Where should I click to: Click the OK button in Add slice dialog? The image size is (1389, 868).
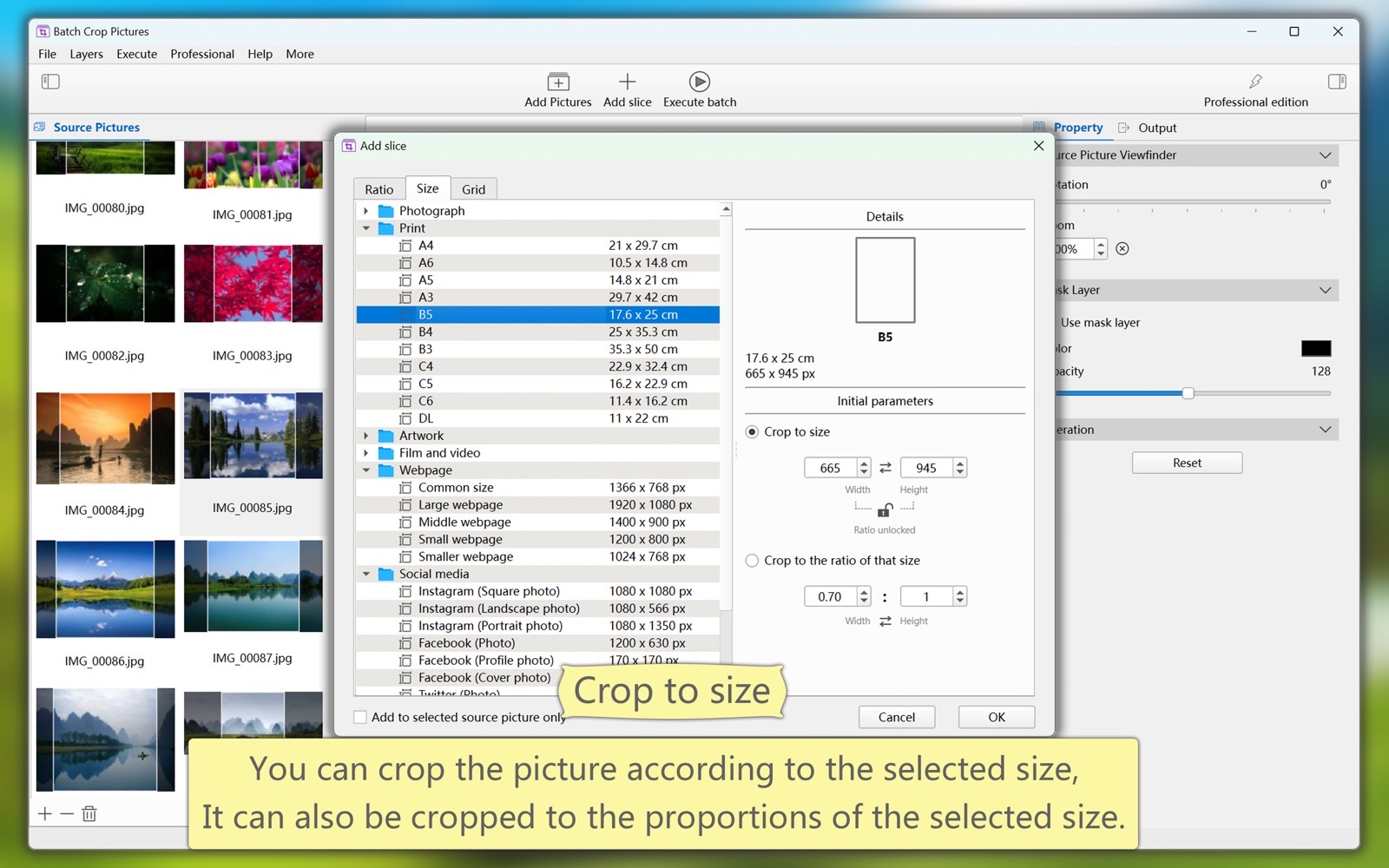[x=996, y=717]
